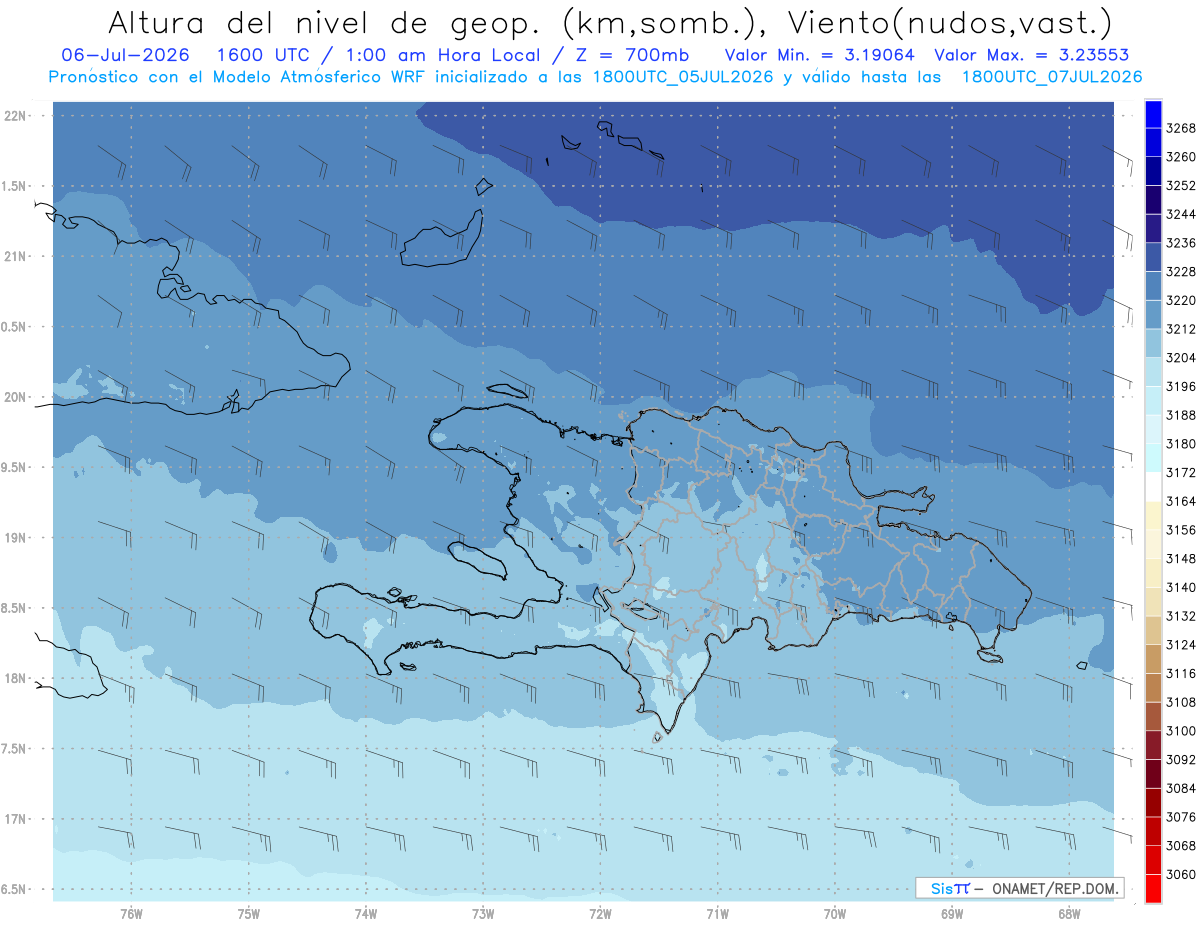Click the '3204' colorbar value
1200x927 pixels.
1181,358
